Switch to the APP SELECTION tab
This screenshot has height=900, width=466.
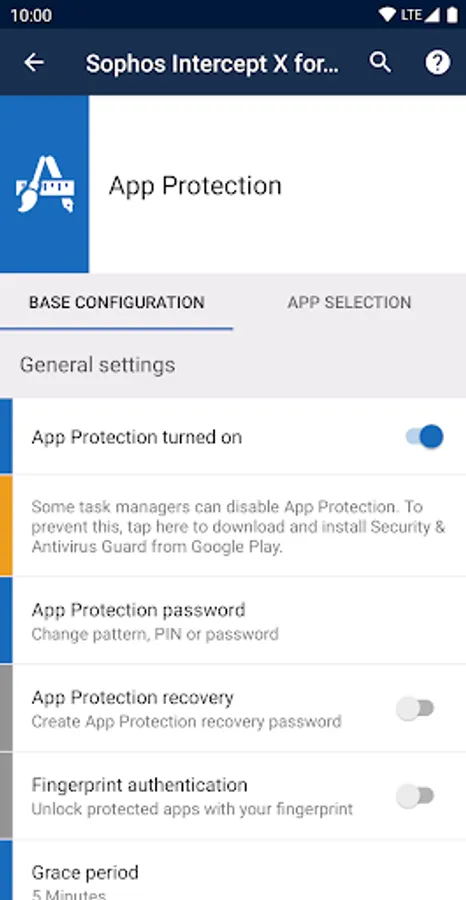(350, 302)
